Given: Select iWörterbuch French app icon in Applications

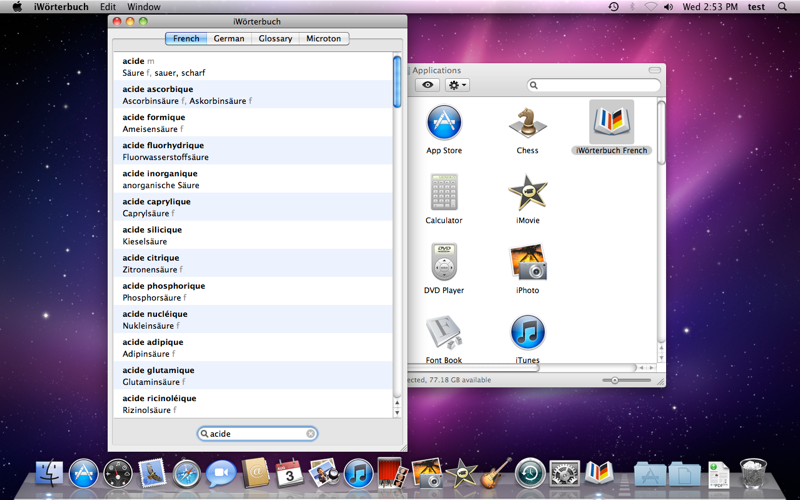Looking at the screenshot, I should [611, 122].
